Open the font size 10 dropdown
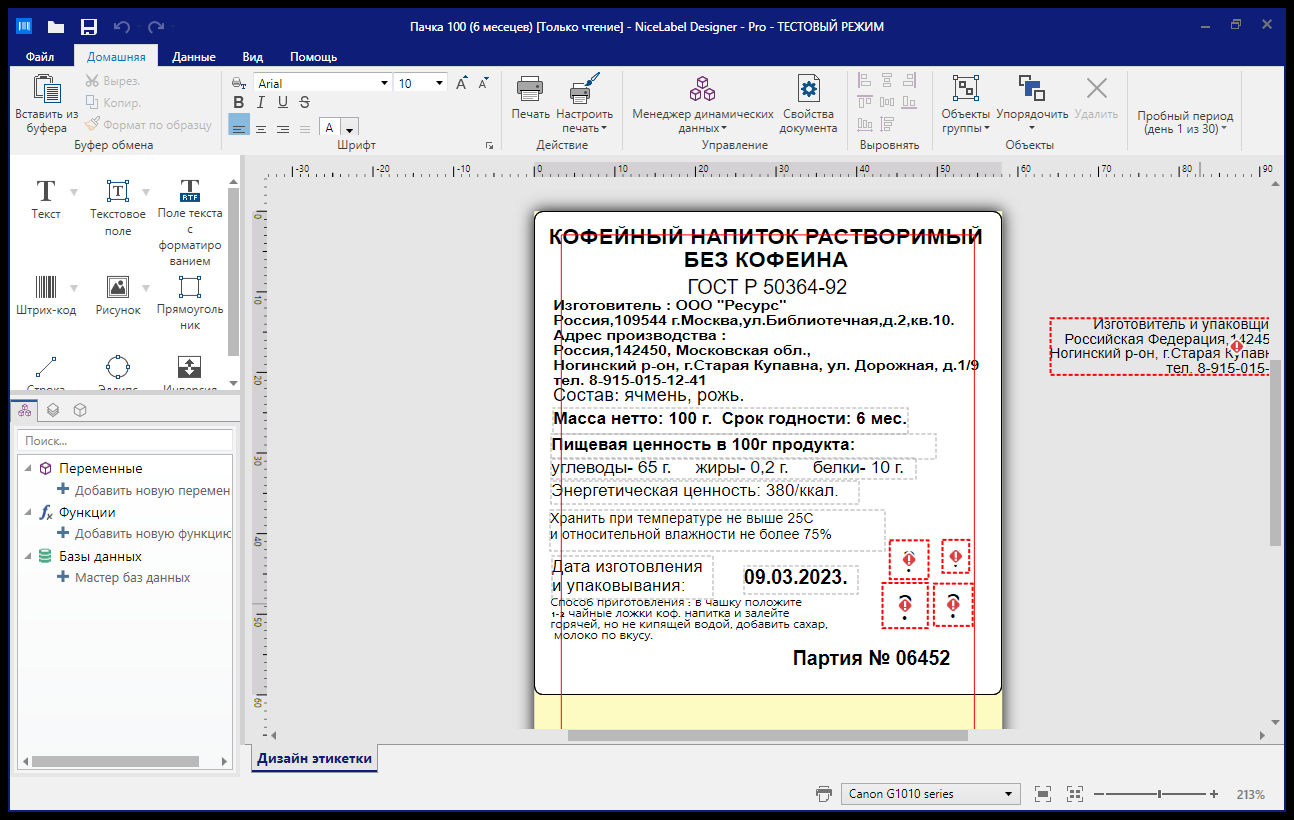1294x820 pixels. tap(439, 84)
